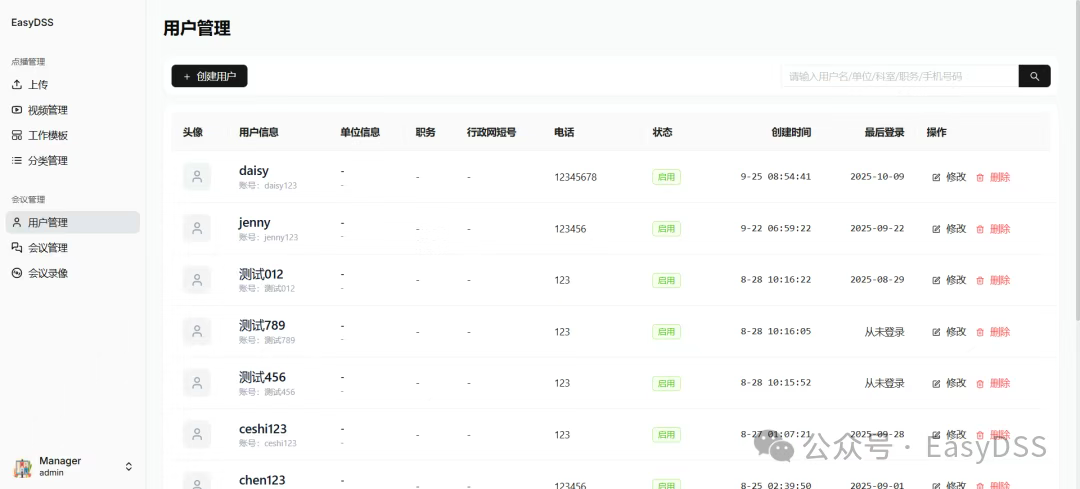
Task: Delete daisy via 删除 link
Action: pos(993,177)
